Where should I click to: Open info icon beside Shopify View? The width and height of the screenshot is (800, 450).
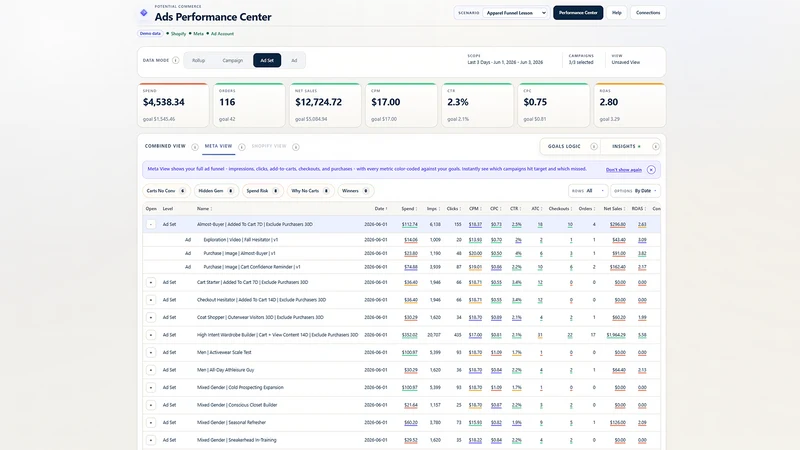pos(296,147)
